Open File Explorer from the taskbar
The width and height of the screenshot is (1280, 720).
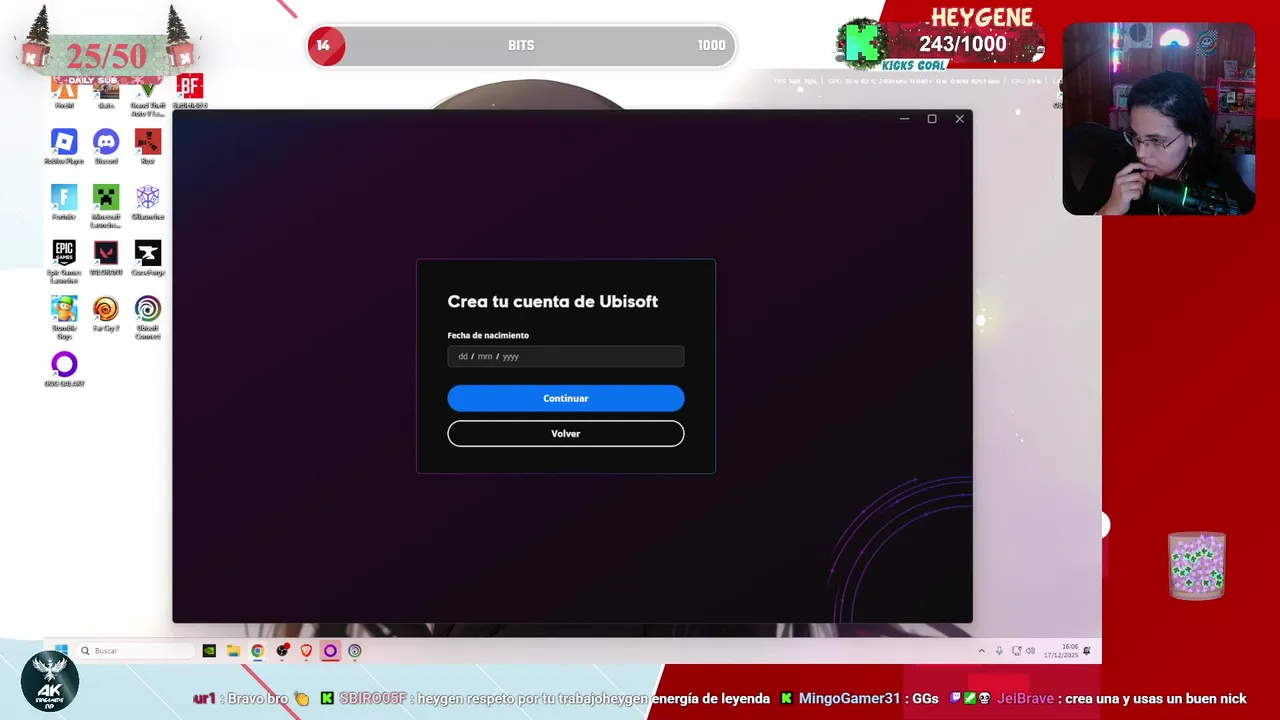click(x=233, y=651)
